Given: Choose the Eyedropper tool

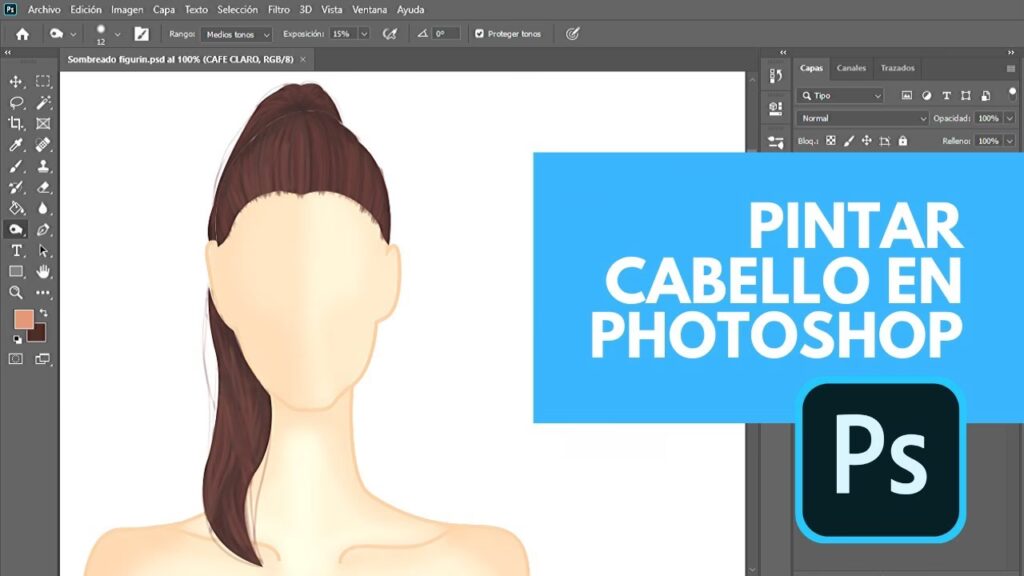Looking at the screenshot, I should pyautogui.click(x=16, y=145).
